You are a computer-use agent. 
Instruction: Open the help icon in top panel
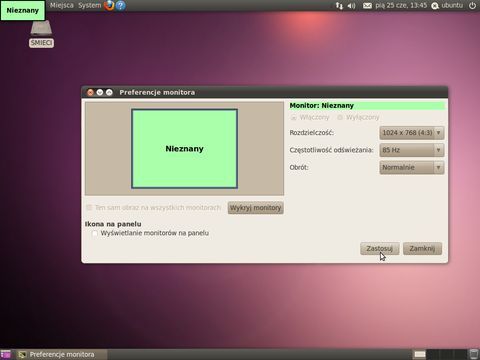121,5
